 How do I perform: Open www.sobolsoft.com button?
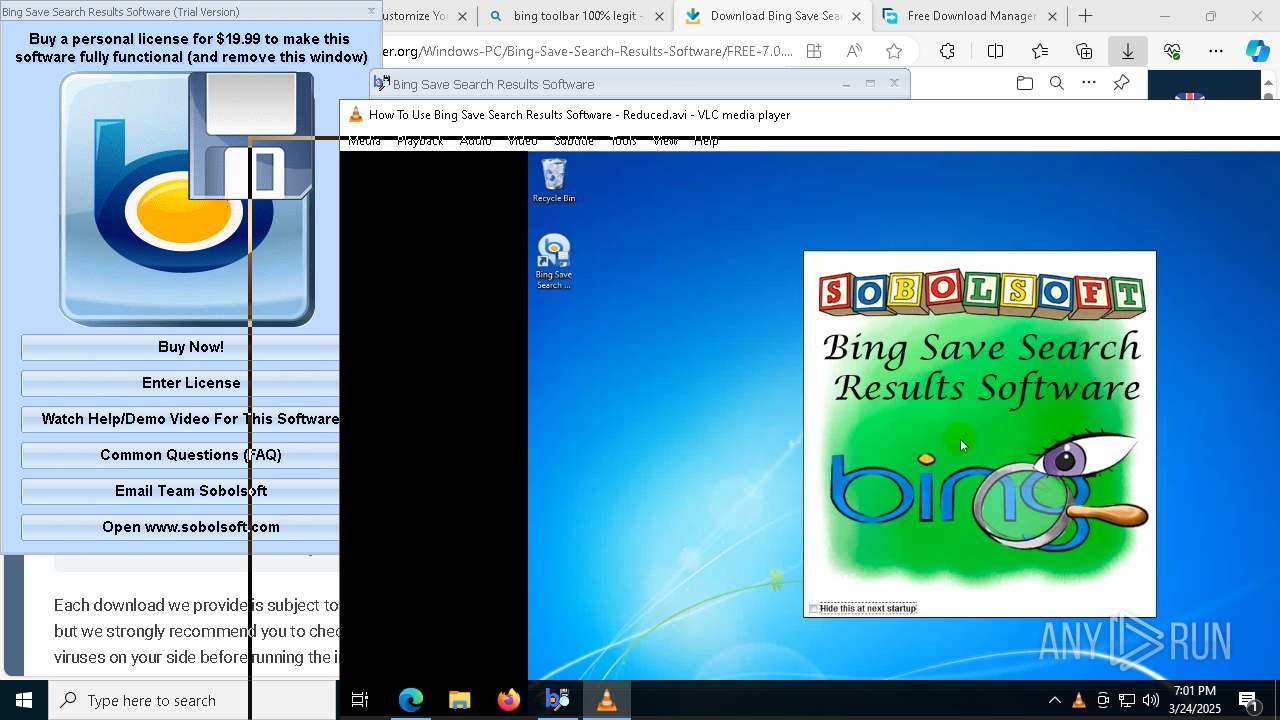click(x=190, y=527)
